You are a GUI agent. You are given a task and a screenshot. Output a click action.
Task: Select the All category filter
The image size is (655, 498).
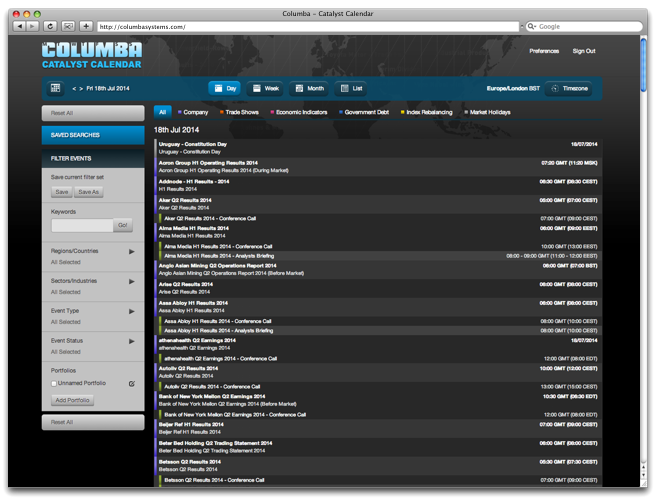pos(162,112)
